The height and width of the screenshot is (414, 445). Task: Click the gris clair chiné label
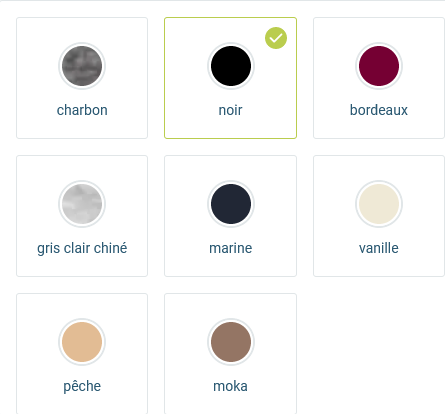click(82, 248)
